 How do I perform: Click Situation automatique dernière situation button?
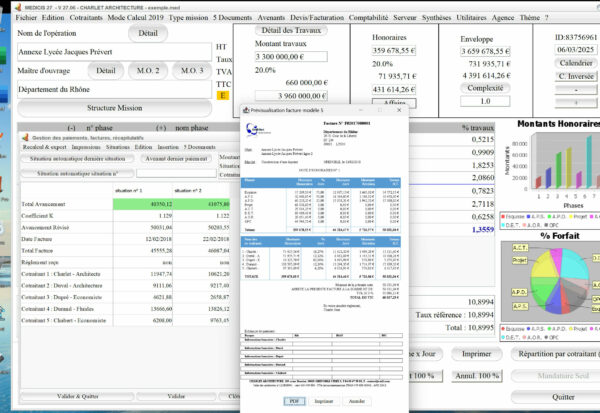(x=77, y=159)
